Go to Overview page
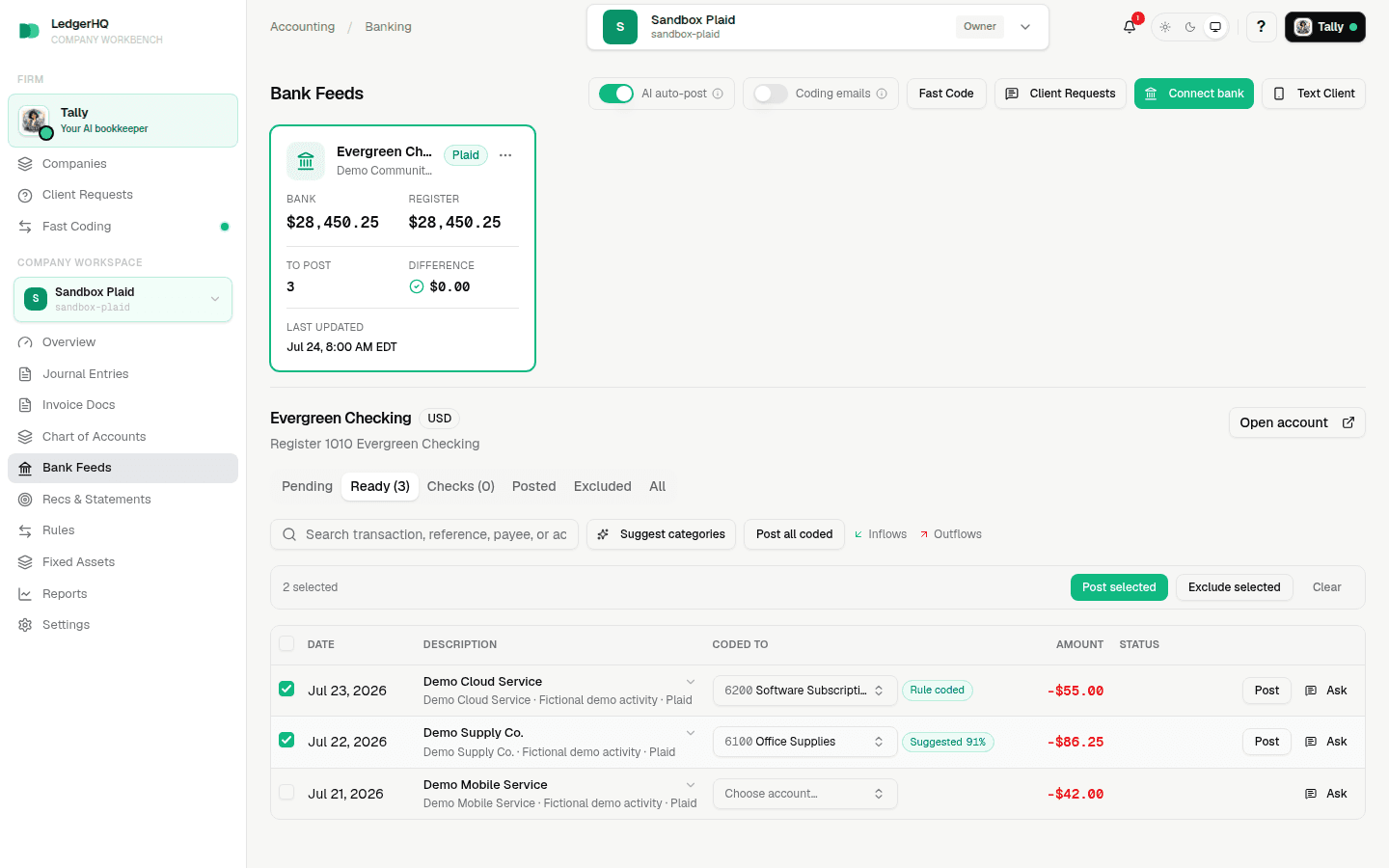The width and height of the screenshot is (1389, 868). coord(123,342)
